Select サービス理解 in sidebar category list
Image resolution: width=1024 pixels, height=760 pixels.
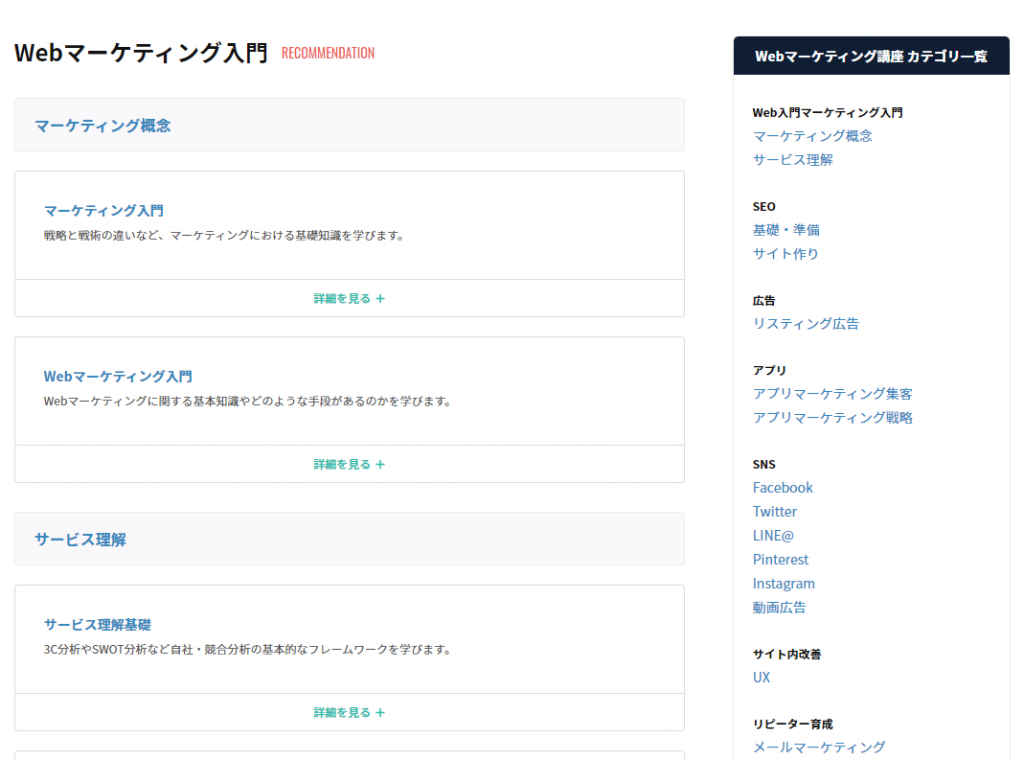(x=793, y=160)
